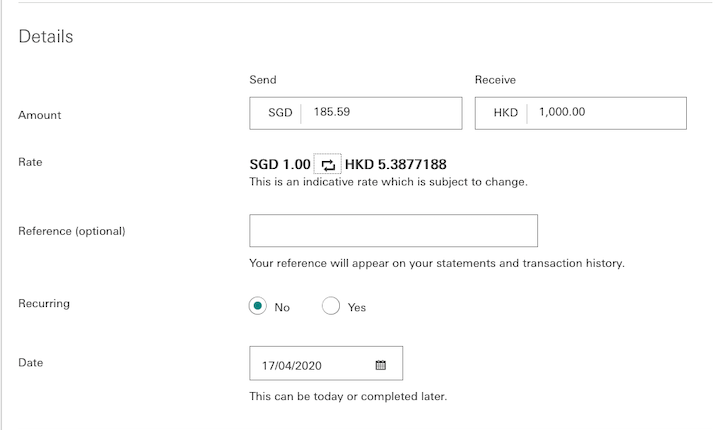728x430 pixels.
Task: Click the Details heading
Action: (x=46, y=37)
